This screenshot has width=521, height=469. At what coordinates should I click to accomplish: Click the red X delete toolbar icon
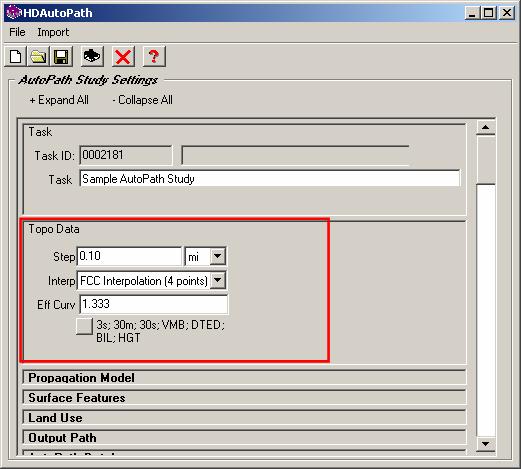(123, 56)
